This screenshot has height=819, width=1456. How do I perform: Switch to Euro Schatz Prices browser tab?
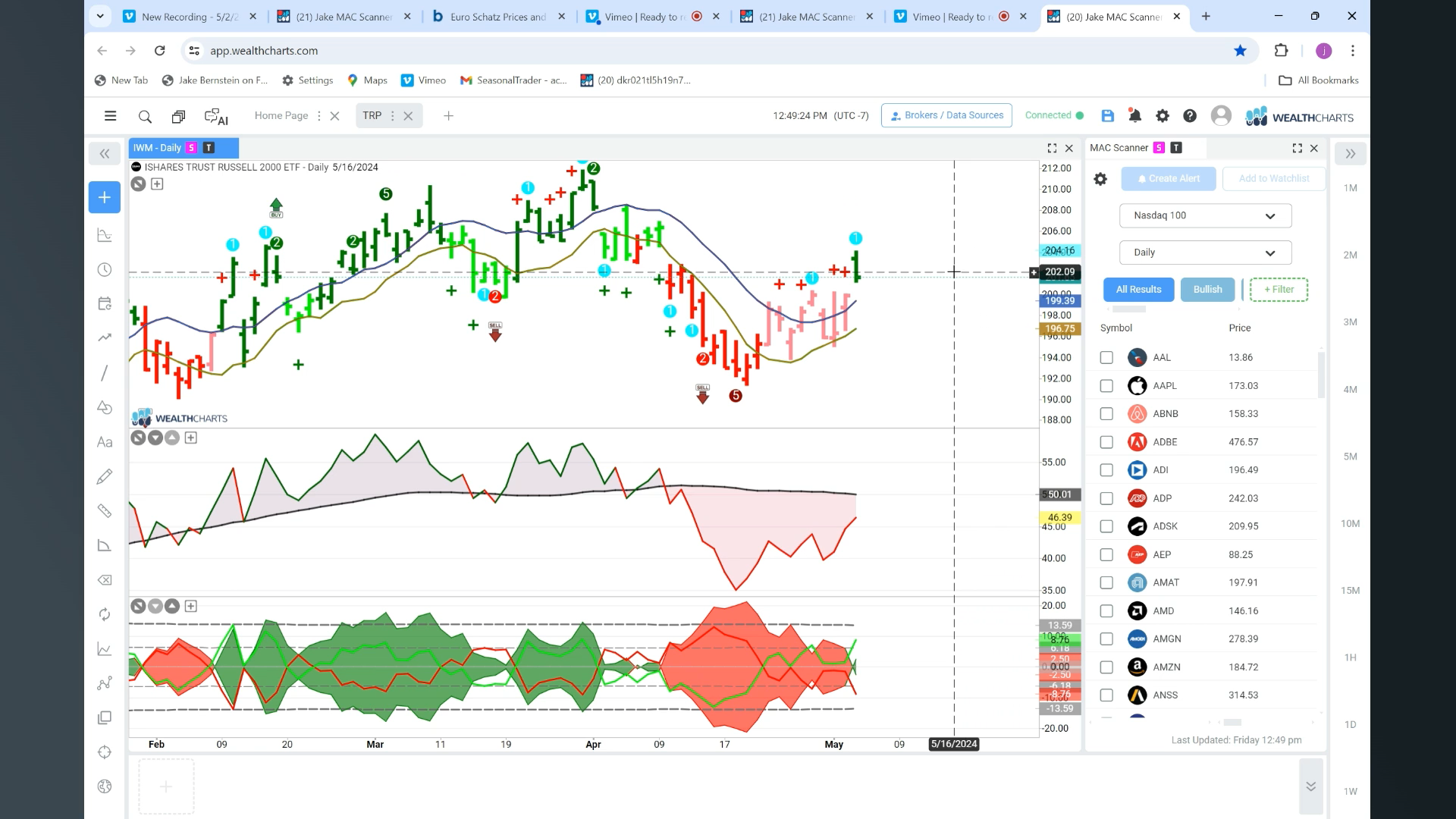click(x=498, y=17)
